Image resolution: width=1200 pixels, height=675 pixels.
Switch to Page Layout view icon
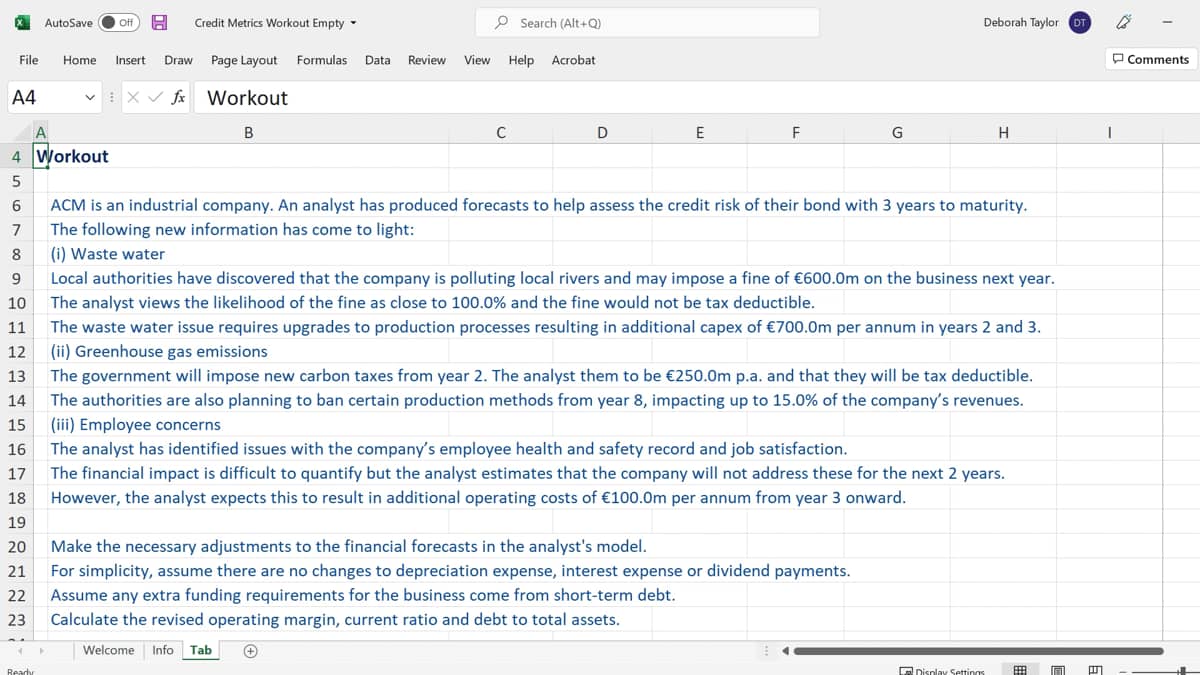pos(1059,671)
